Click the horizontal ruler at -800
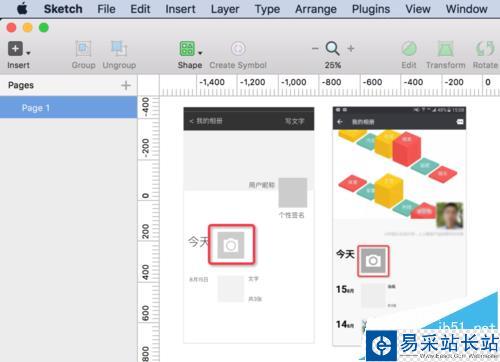This screenshot has height=362, width=500. 331,82
